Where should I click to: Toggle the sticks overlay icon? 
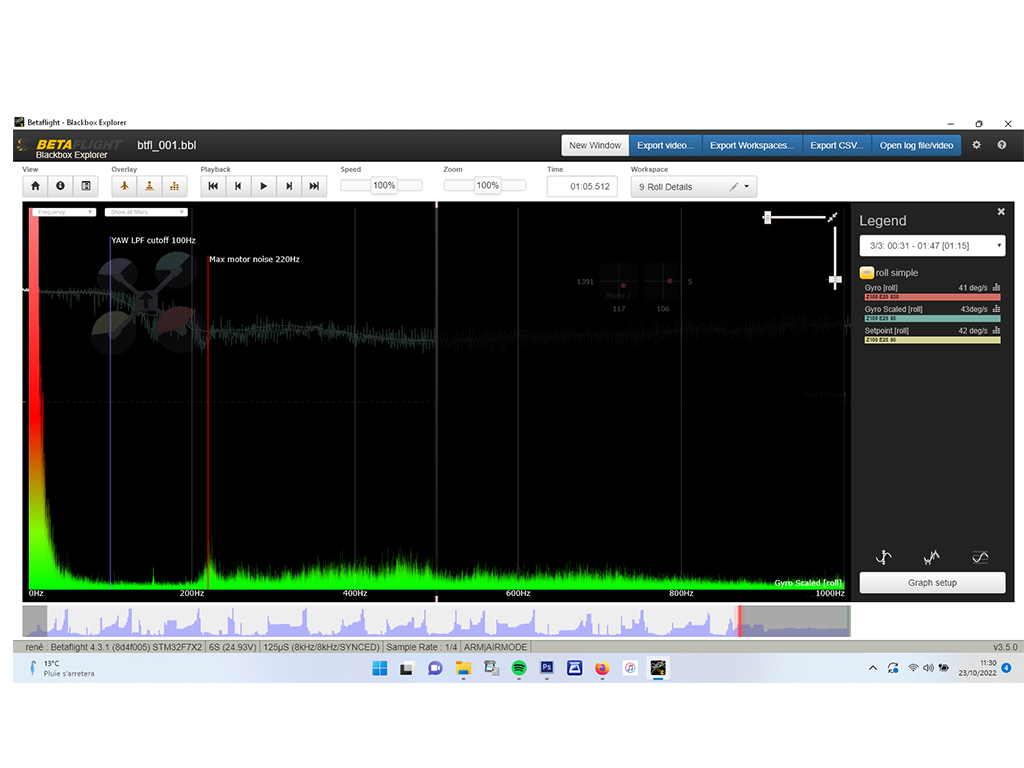pos(149,186)
